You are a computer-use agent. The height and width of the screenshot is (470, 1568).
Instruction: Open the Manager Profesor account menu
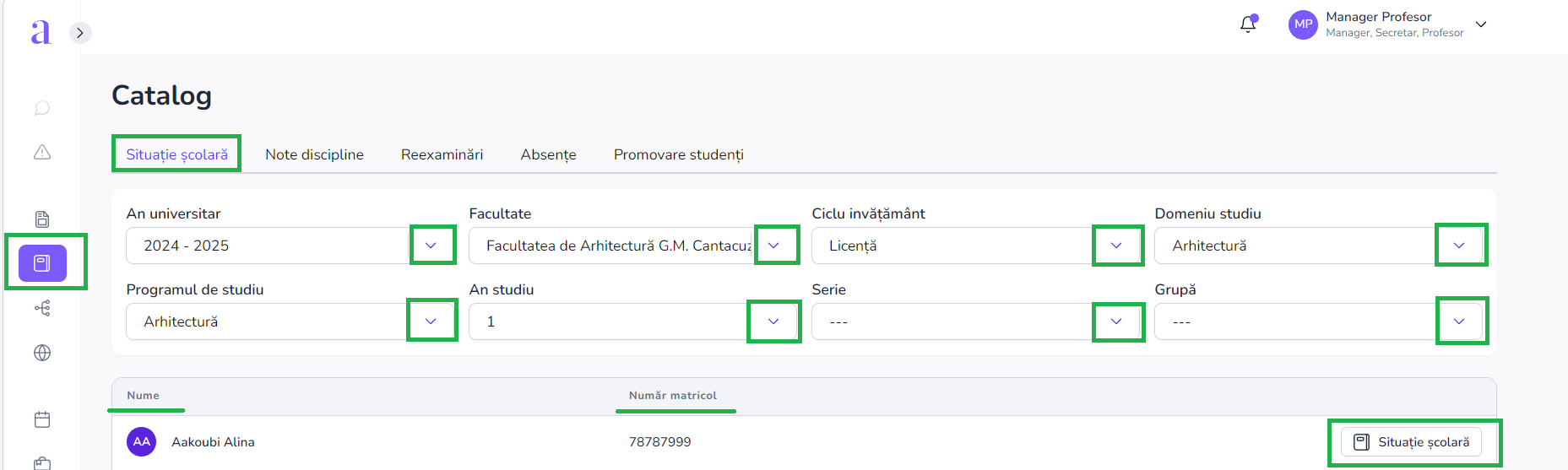[x=1481, y=24]
